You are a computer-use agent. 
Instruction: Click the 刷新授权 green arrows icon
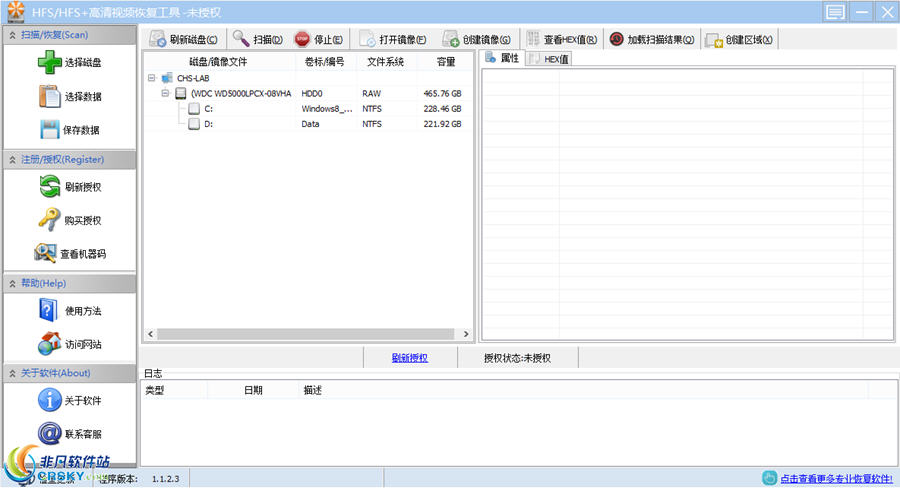49,187
